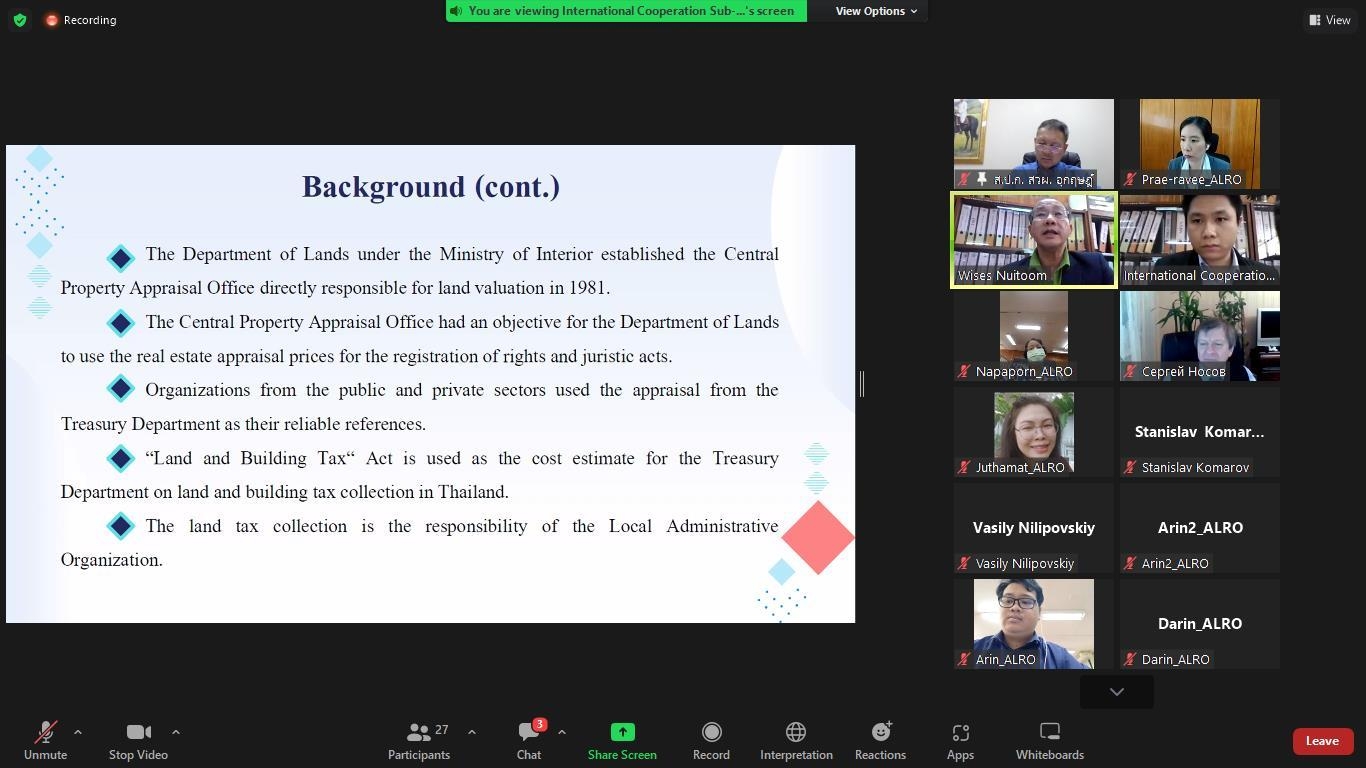
Task: Open View Options dropdown
Action: click(x=877, y=11)
